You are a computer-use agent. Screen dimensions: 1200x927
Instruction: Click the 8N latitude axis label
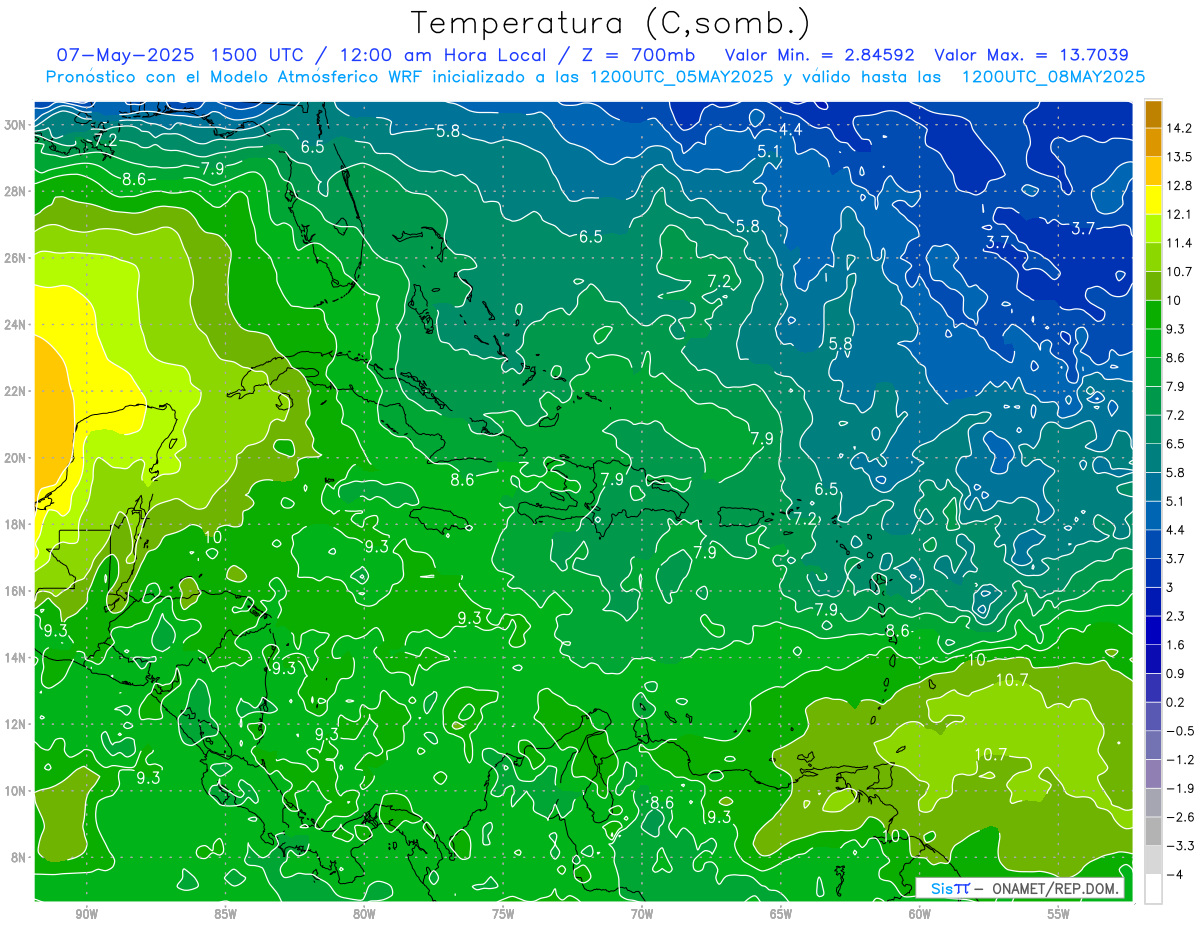(x=20, y=857)
